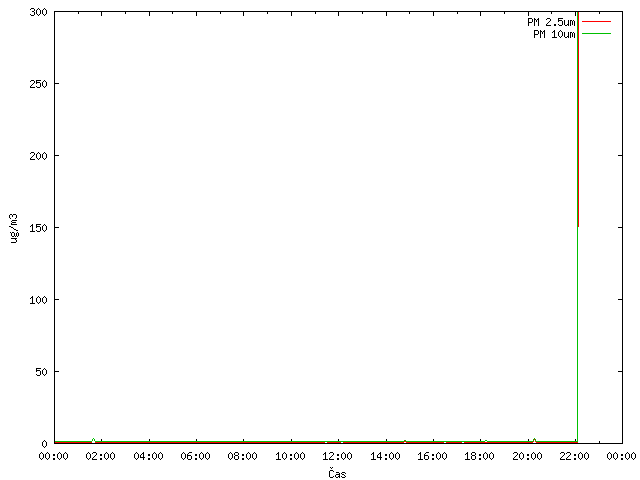Image resolution: width=640 pixels, height=480 pixels.
Task: Click the 10:00 time label
Action: 290,456
